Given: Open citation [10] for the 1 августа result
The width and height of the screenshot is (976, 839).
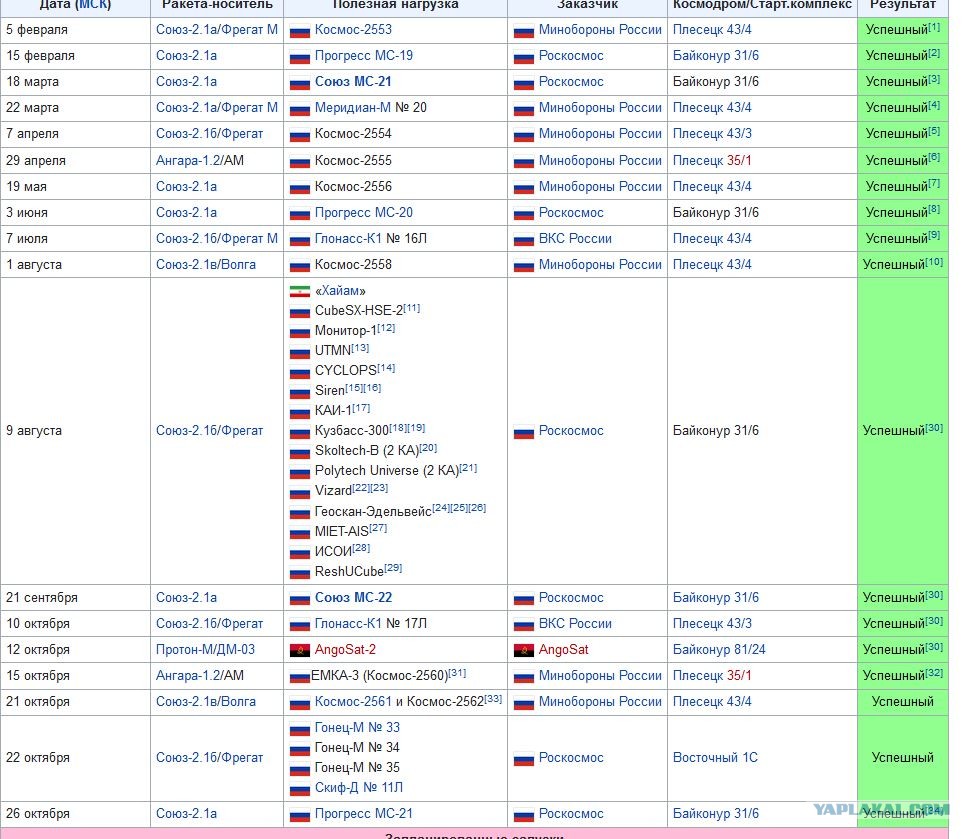Looking at the screenshot, I should coord(934,262).
